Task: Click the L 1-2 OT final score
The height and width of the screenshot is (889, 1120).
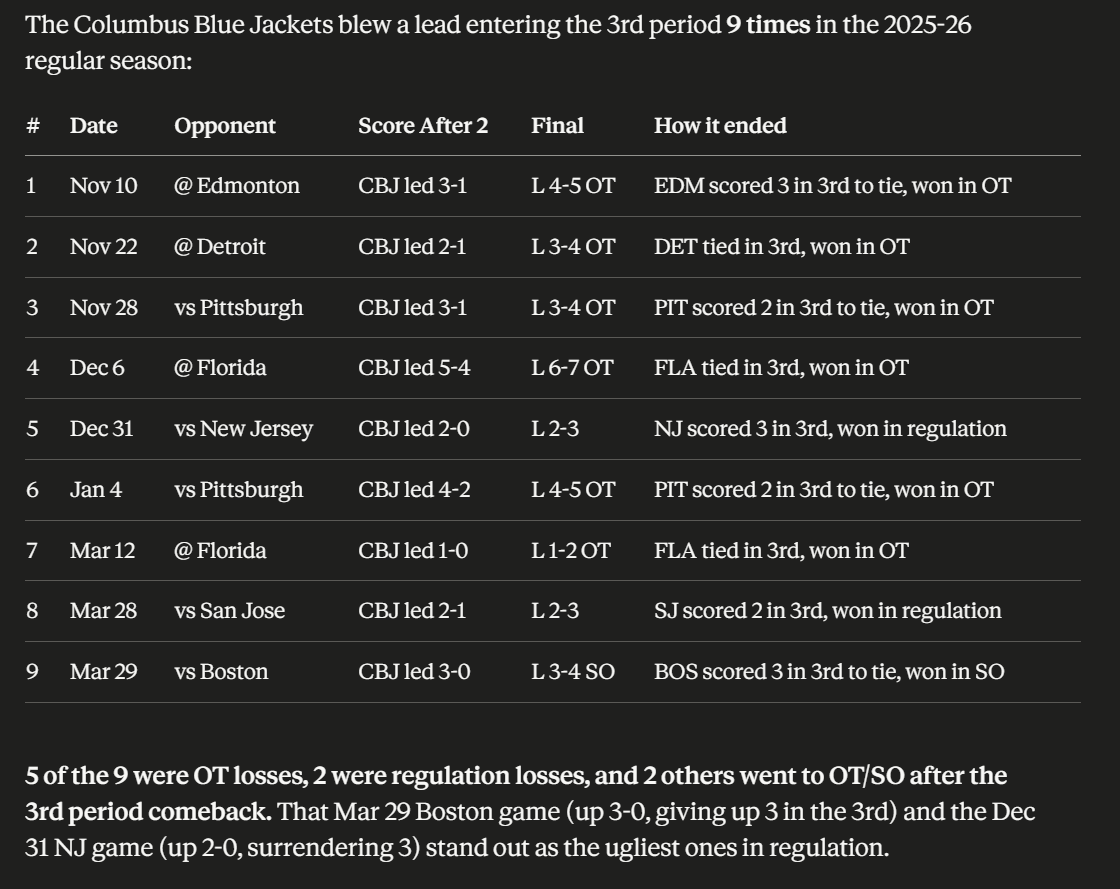Action: tap(570, 551)
